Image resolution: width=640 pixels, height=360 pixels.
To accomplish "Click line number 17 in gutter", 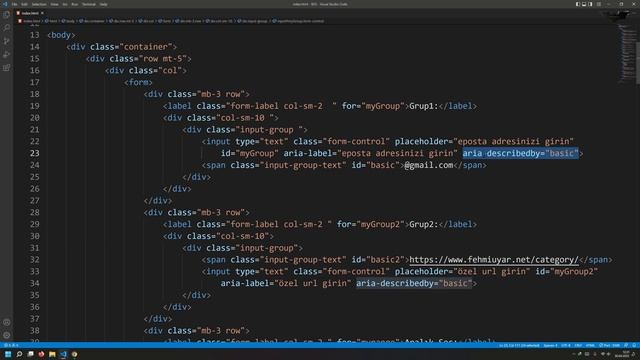I will pos(34,82).
